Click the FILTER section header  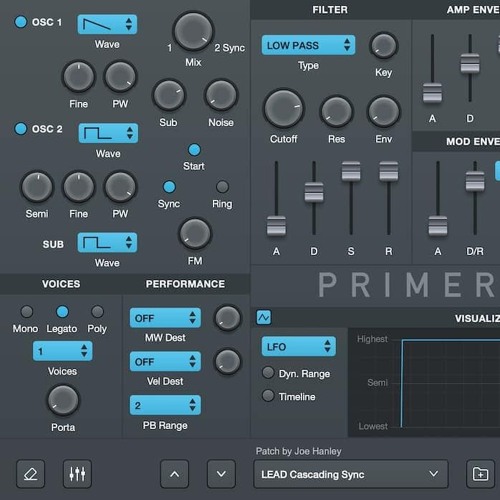click(x=330, y=10)
